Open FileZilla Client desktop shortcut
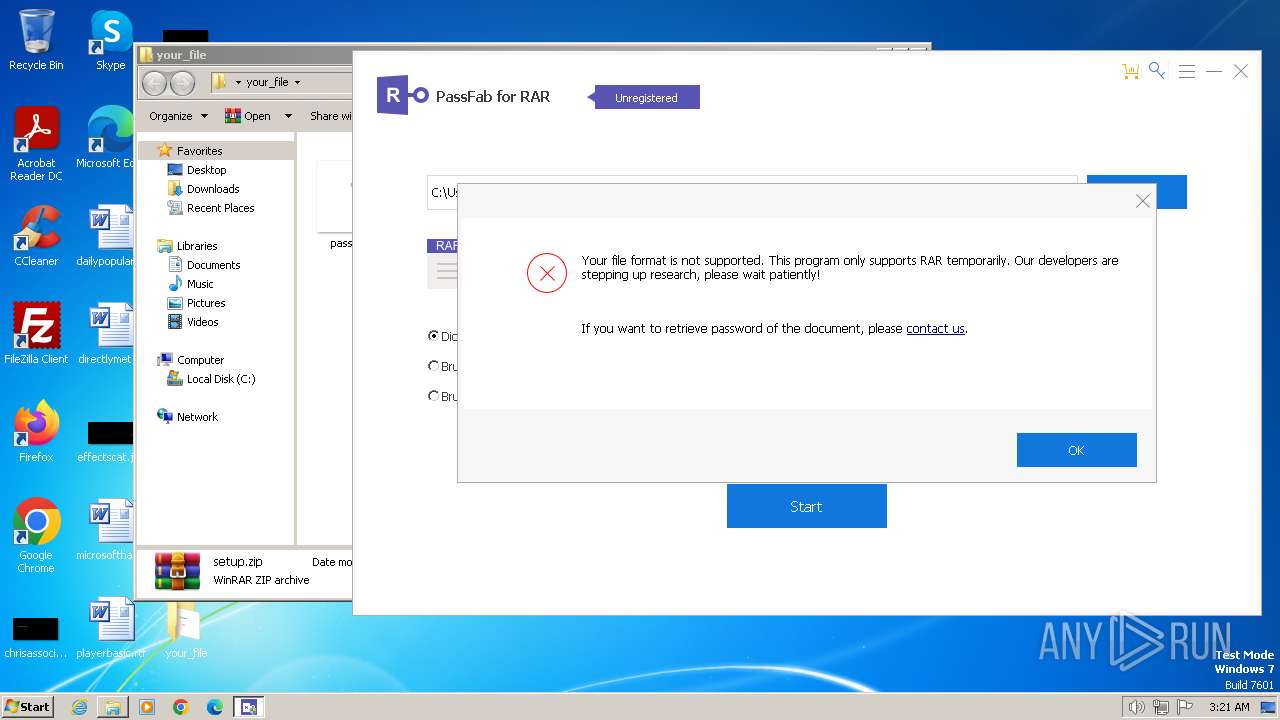The width and height of the screenshot is (1280, 720). point(36,333)
